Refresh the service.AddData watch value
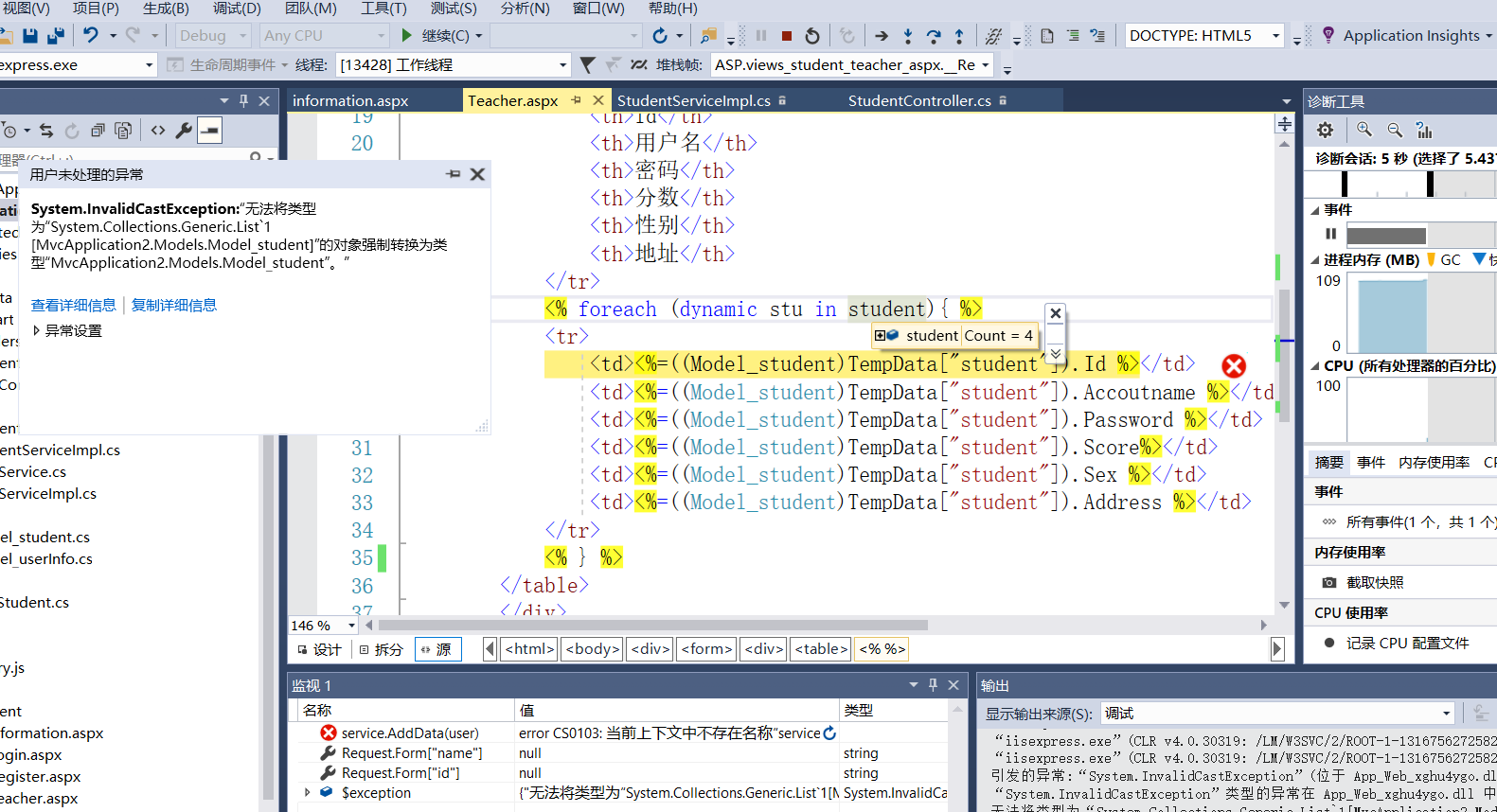 (830, 733)
